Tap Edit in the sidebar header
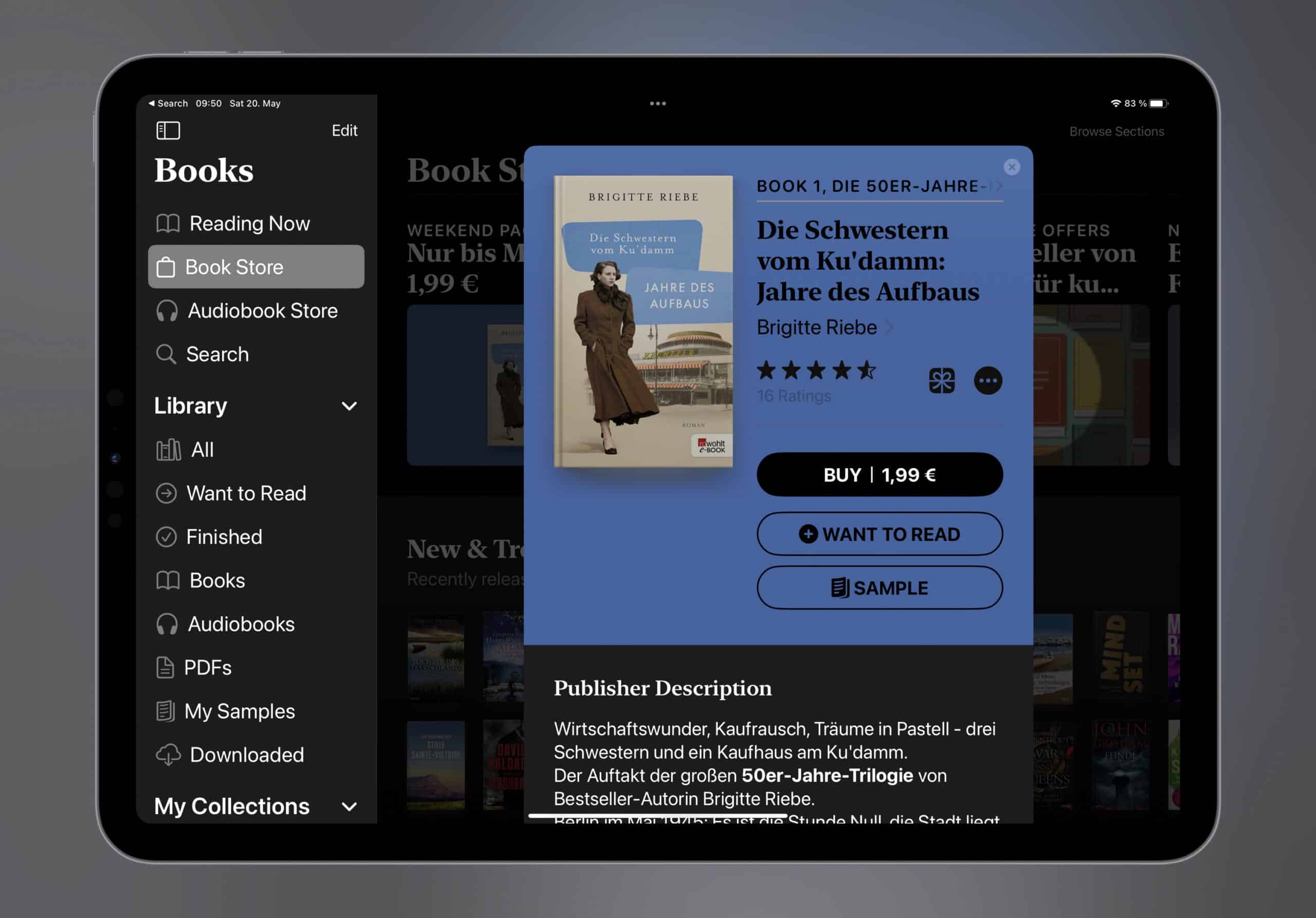The image size is (1316, 918). pyautogui.click(x=344, y=130)
